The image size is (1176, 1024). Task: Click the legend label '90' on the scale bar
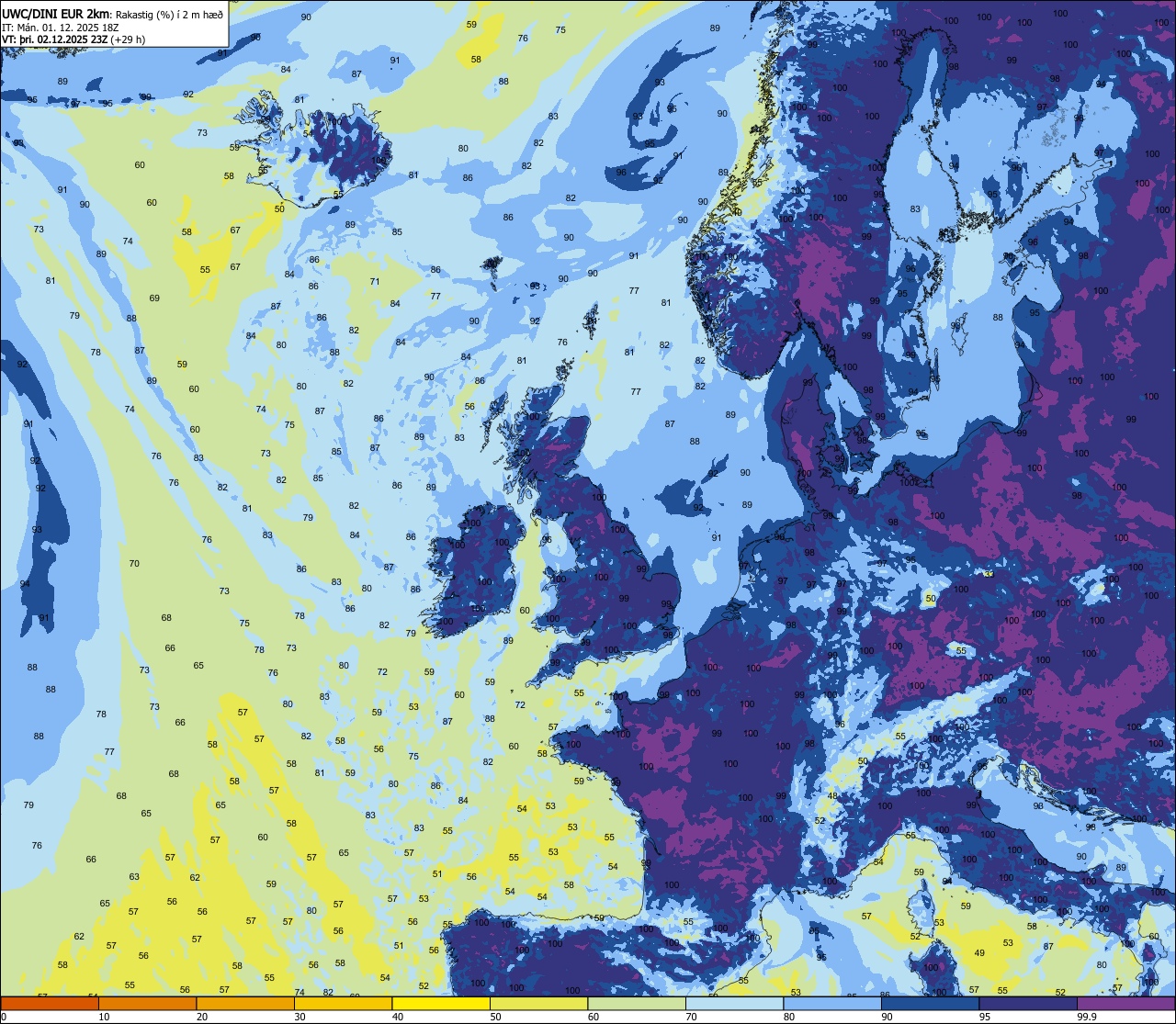tap(887, 1017)
